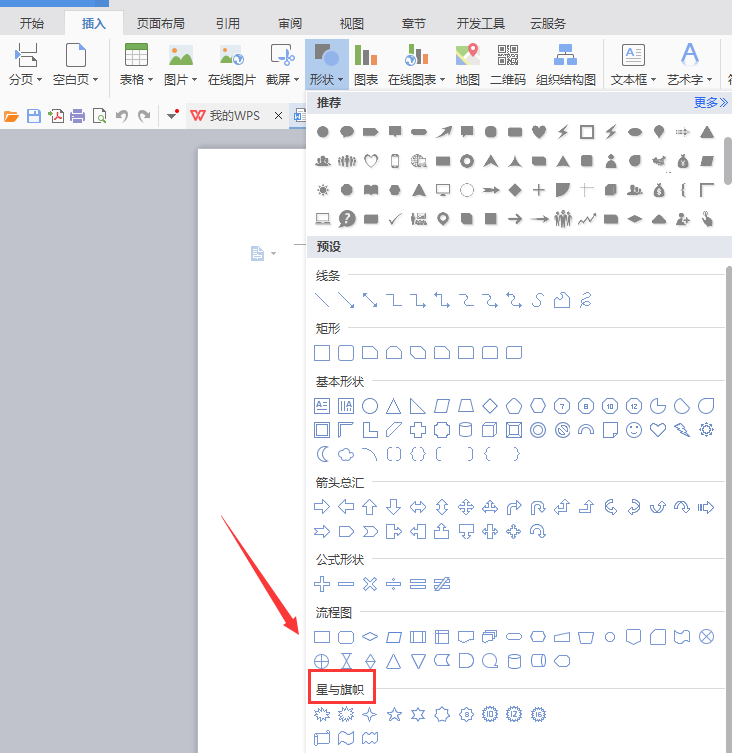Select the plus sign formula shape
This screenshot has height=753, width=732.
point(322,584)
